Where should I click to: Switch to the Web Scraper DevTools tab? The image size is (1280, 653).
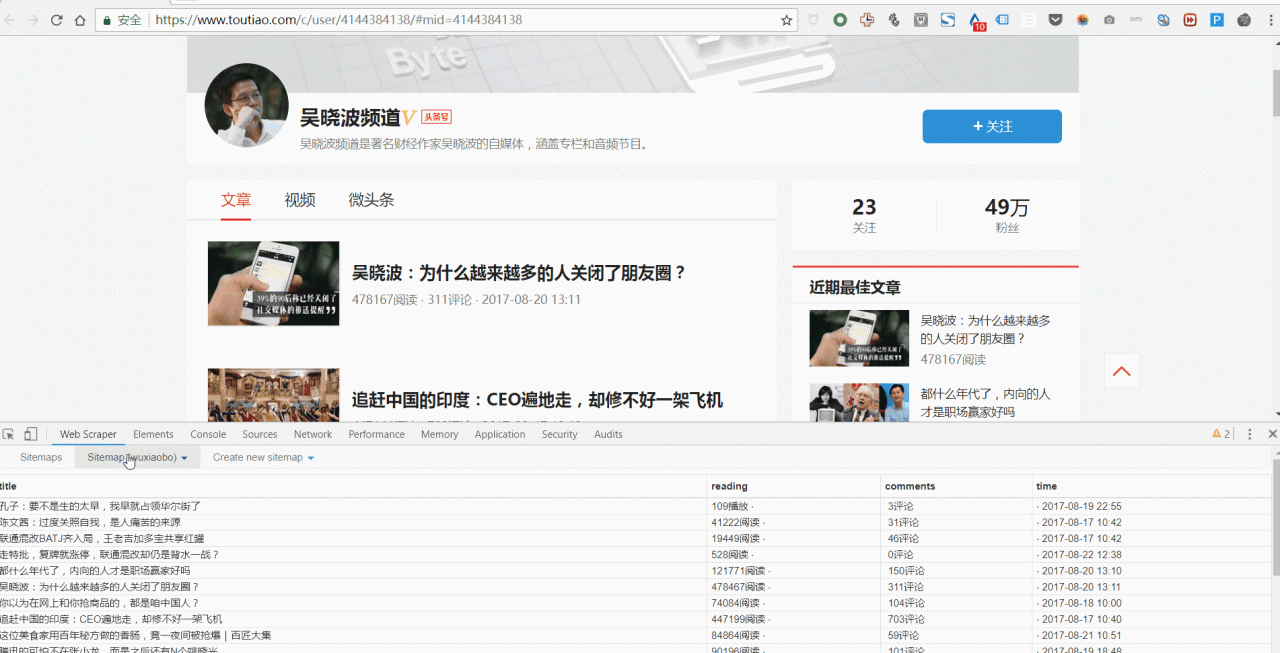point(88,434)
